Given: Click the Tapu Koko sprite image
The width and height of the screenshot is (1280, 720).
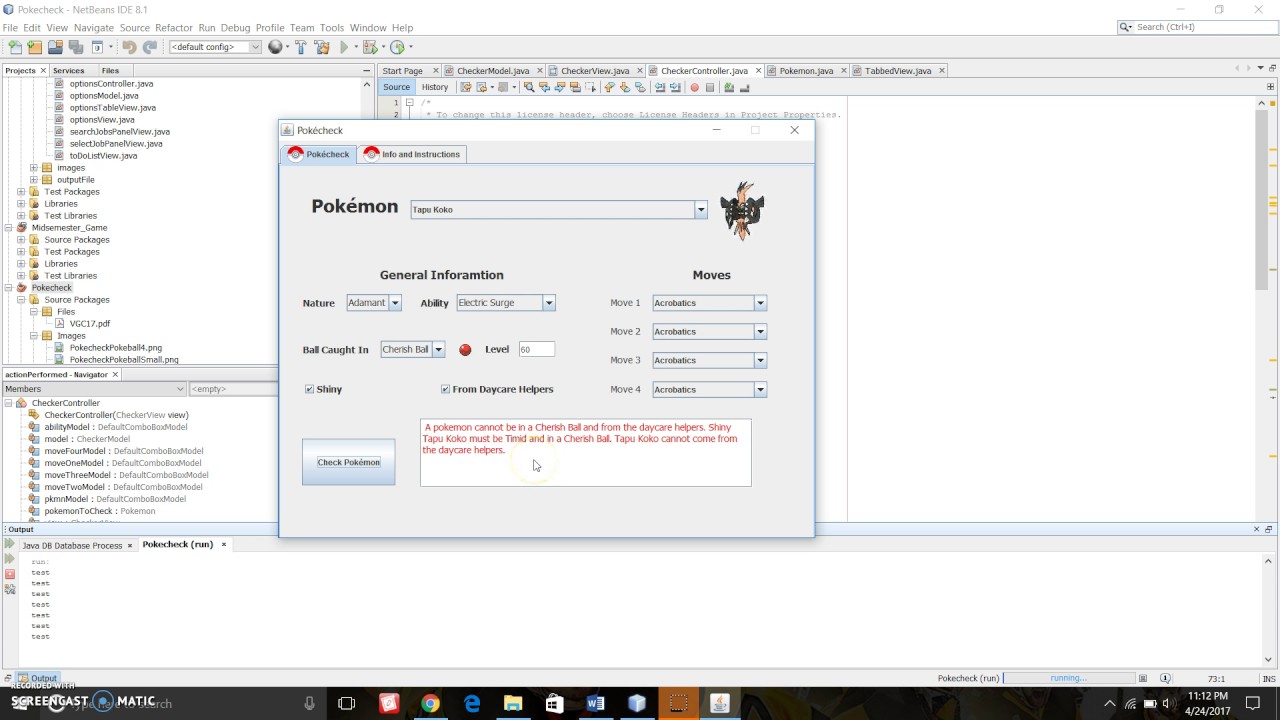Looking at the screenshot, I should 741,210.
